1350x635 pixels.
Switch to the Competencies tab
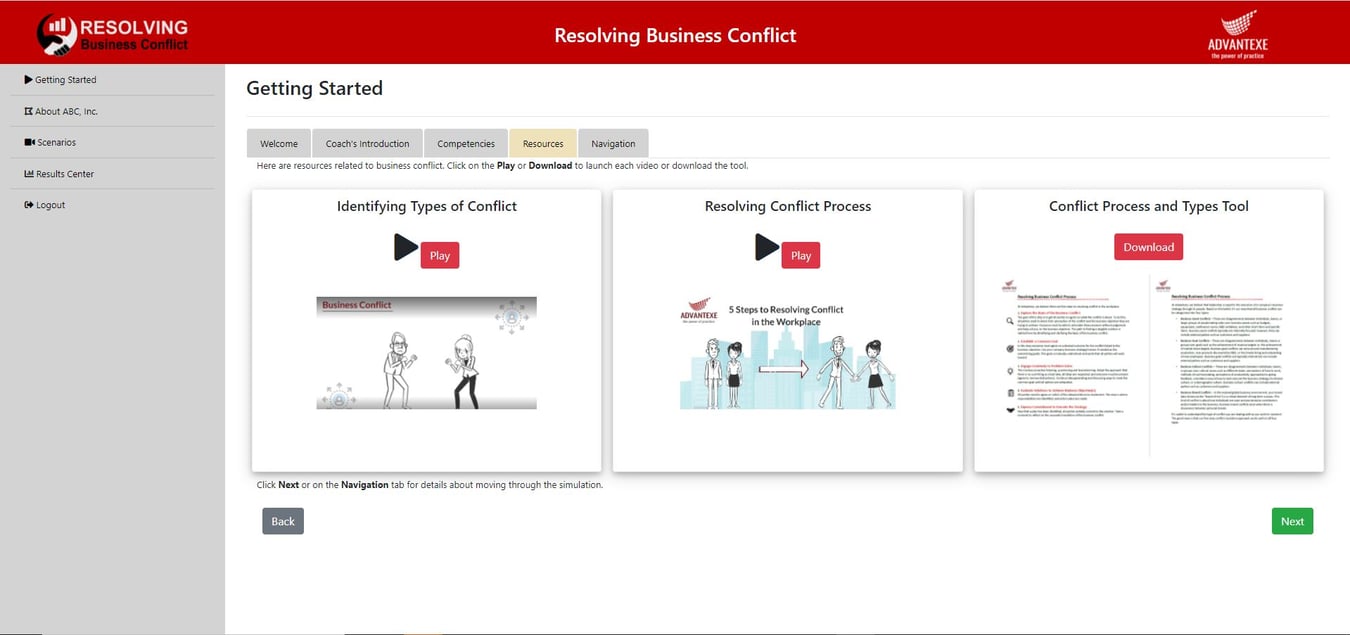point(466,143)
